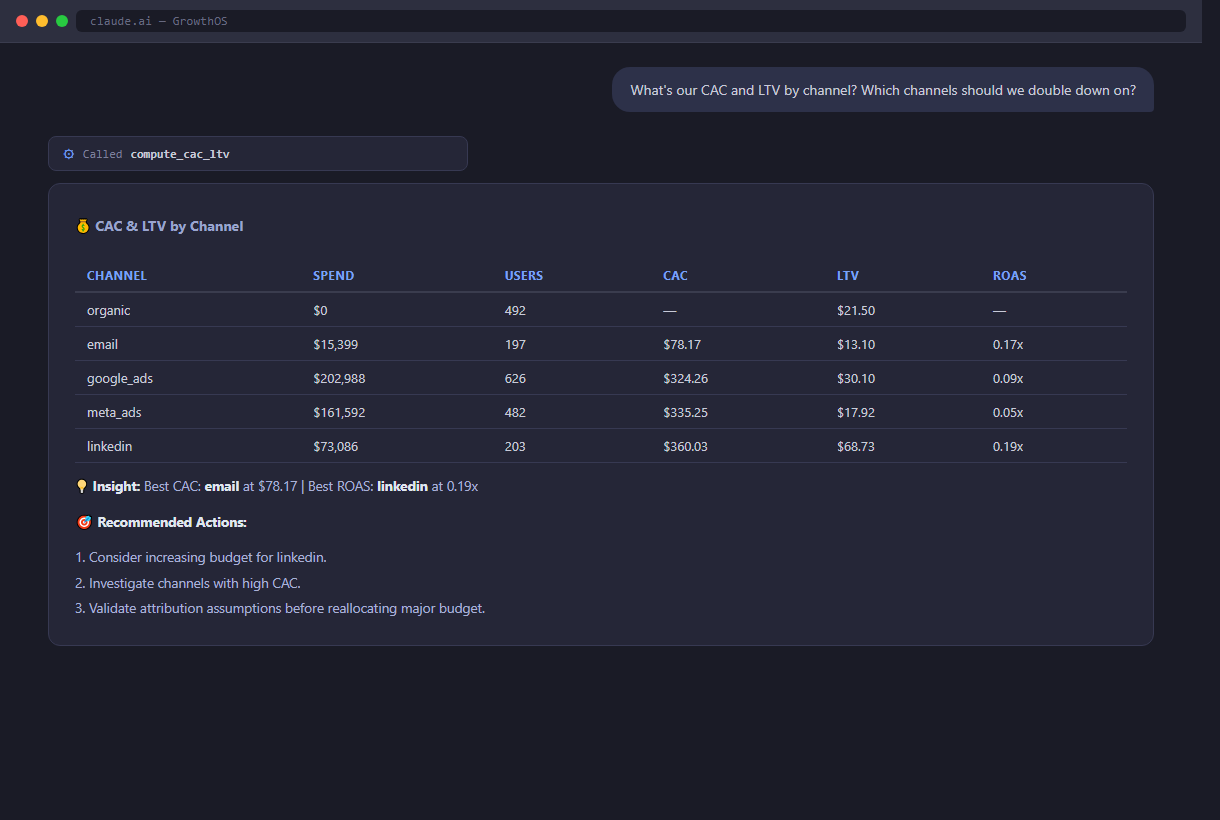Click the $30.10 LTV value
Viewport: 1220px width, 820px height.
click(x=856, y=378)
